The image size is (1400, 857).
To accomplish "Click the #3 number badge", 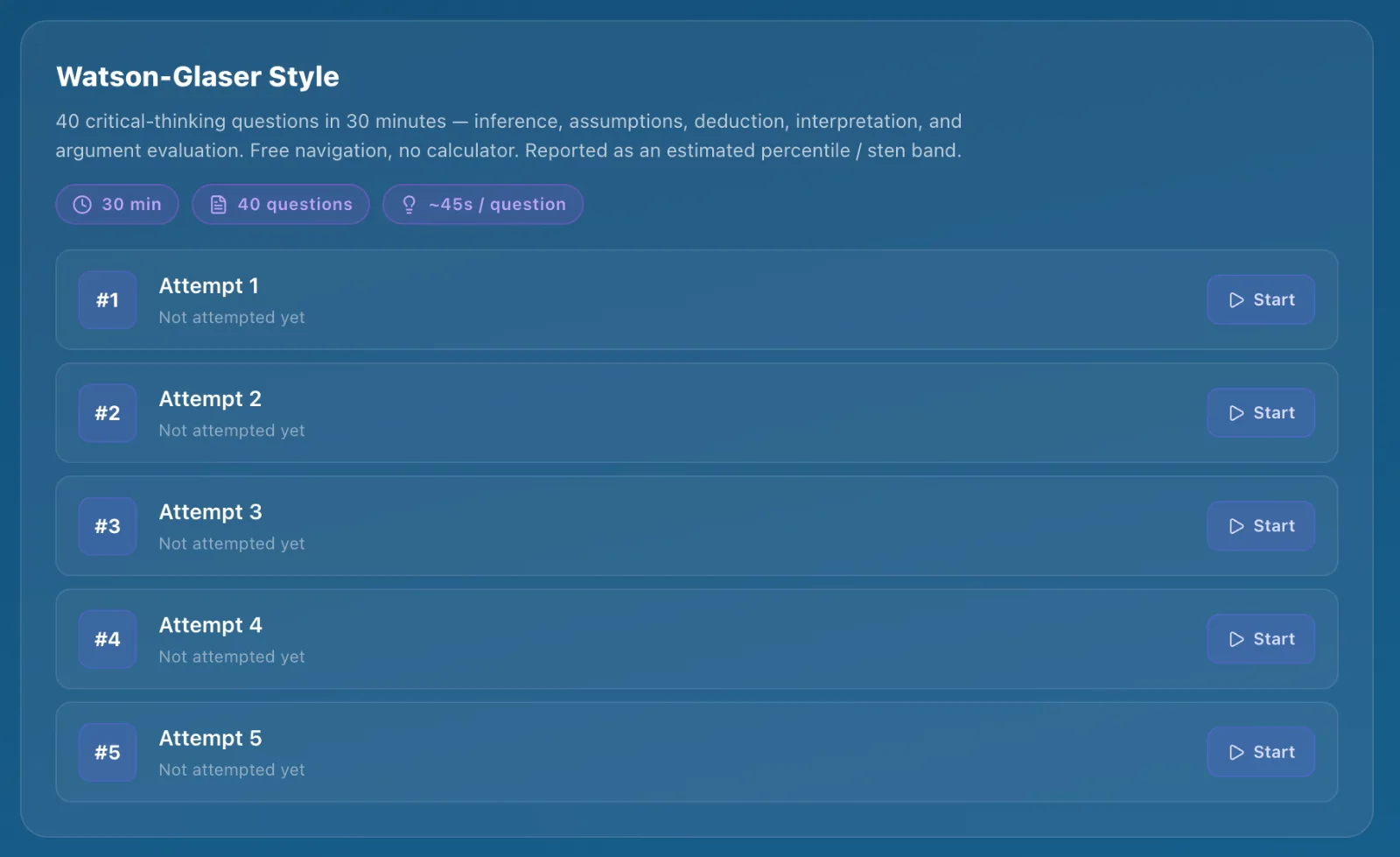I will [x=108, y=526].
